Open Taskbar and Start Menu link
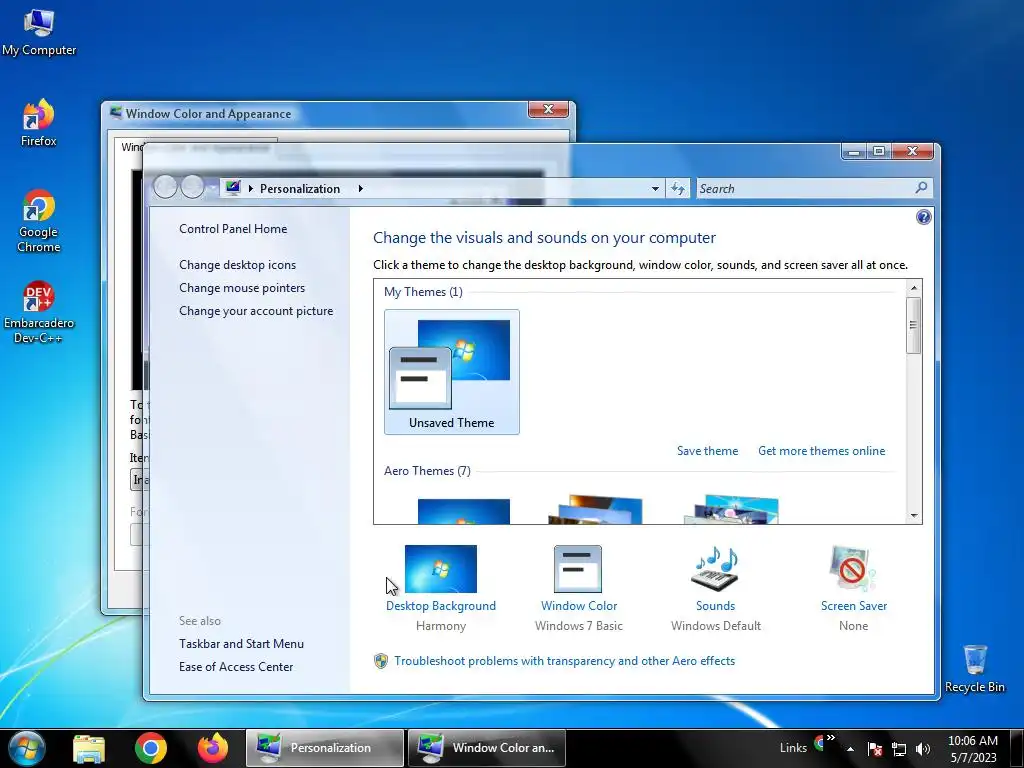The width and height of the screenshot is (1024, 768). 242,644
